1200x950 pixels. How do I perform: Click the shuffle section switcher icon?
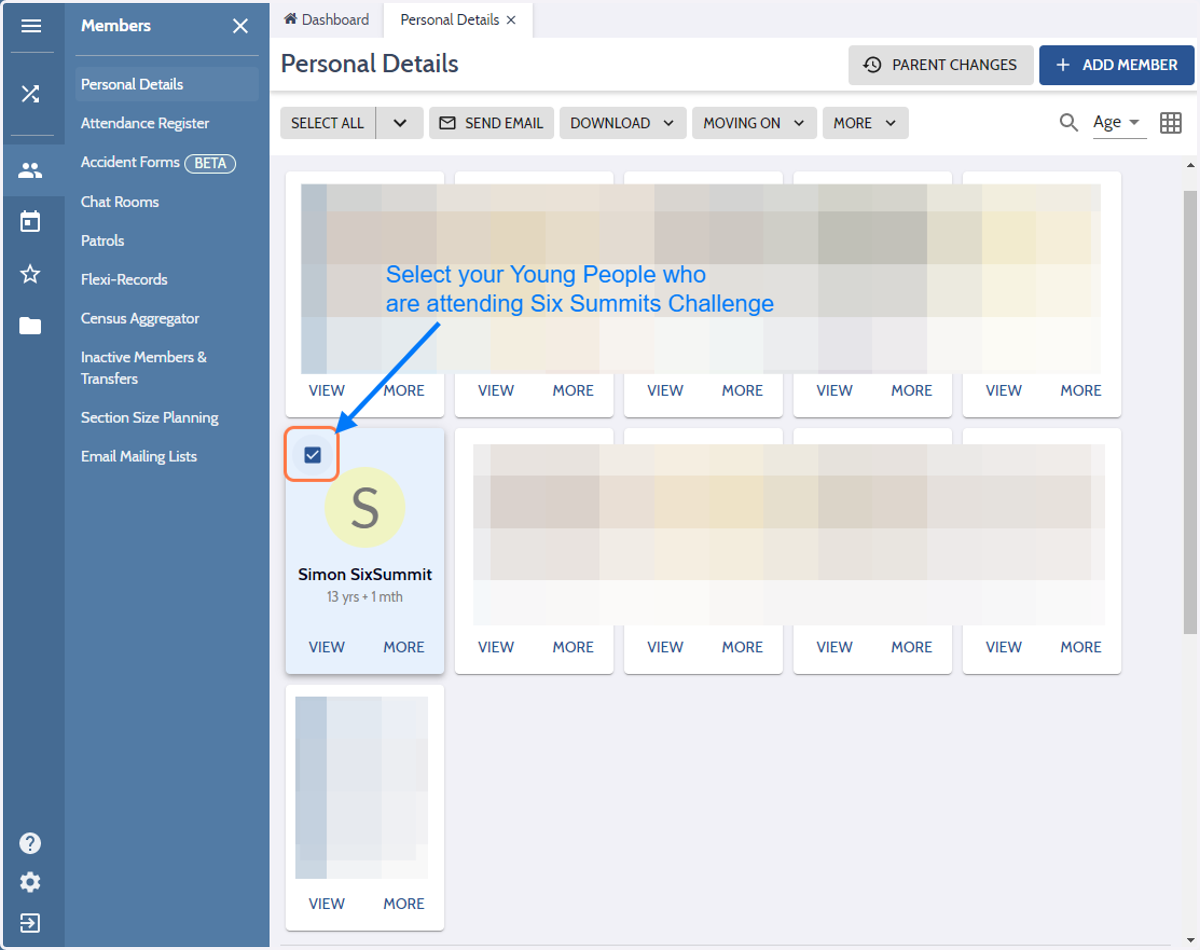(x=31, y=94)
